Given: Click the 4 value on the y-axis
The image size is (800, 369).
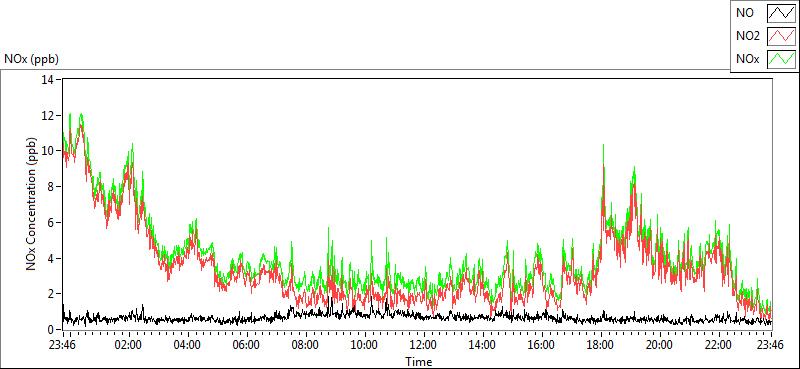Looking at the screenshot, I should coord(52,258).
